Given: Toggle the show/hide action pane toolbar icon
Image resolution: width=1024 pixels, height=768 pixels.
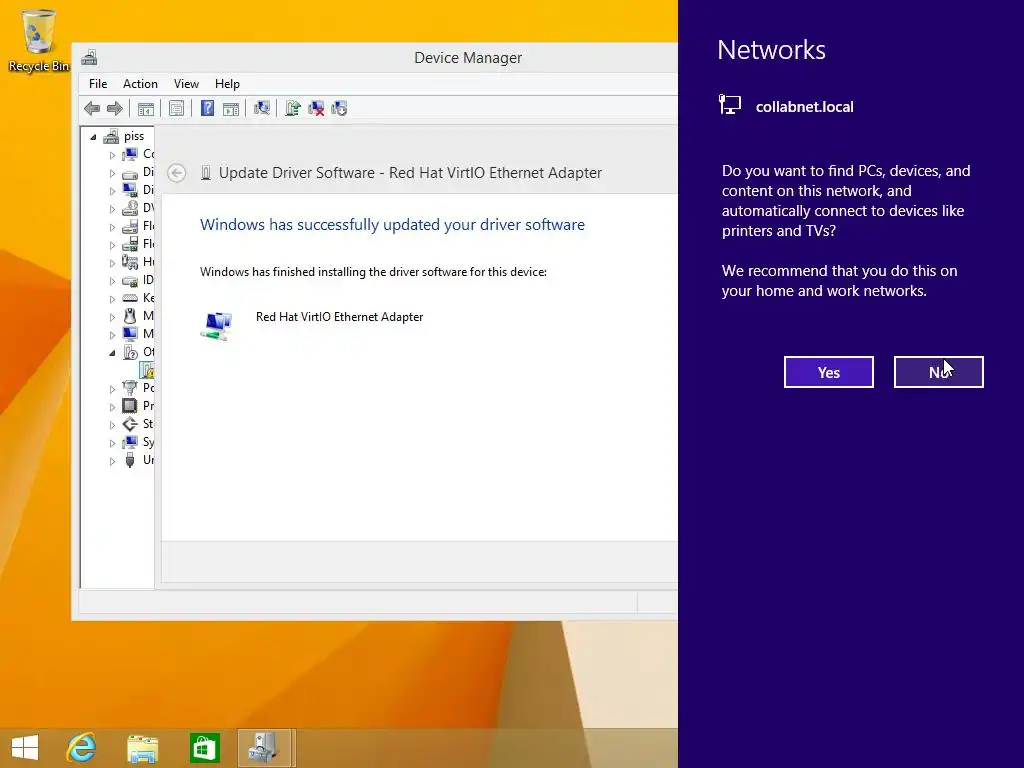Looking at the screenshot, I should click(x=231, y=108).
